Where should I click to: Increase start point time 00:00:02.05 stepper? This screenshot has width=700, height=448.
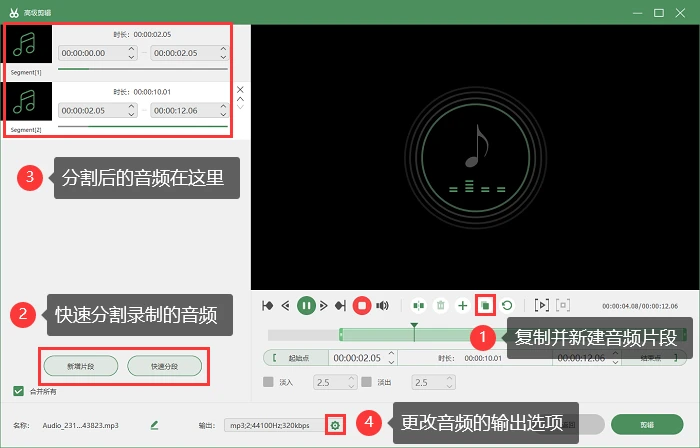(392, 353)
